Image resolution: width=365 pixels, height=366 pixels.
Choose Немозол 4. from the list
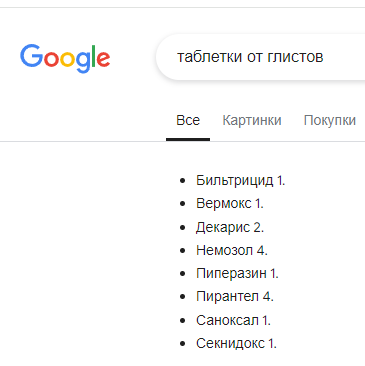click(232, 250)
